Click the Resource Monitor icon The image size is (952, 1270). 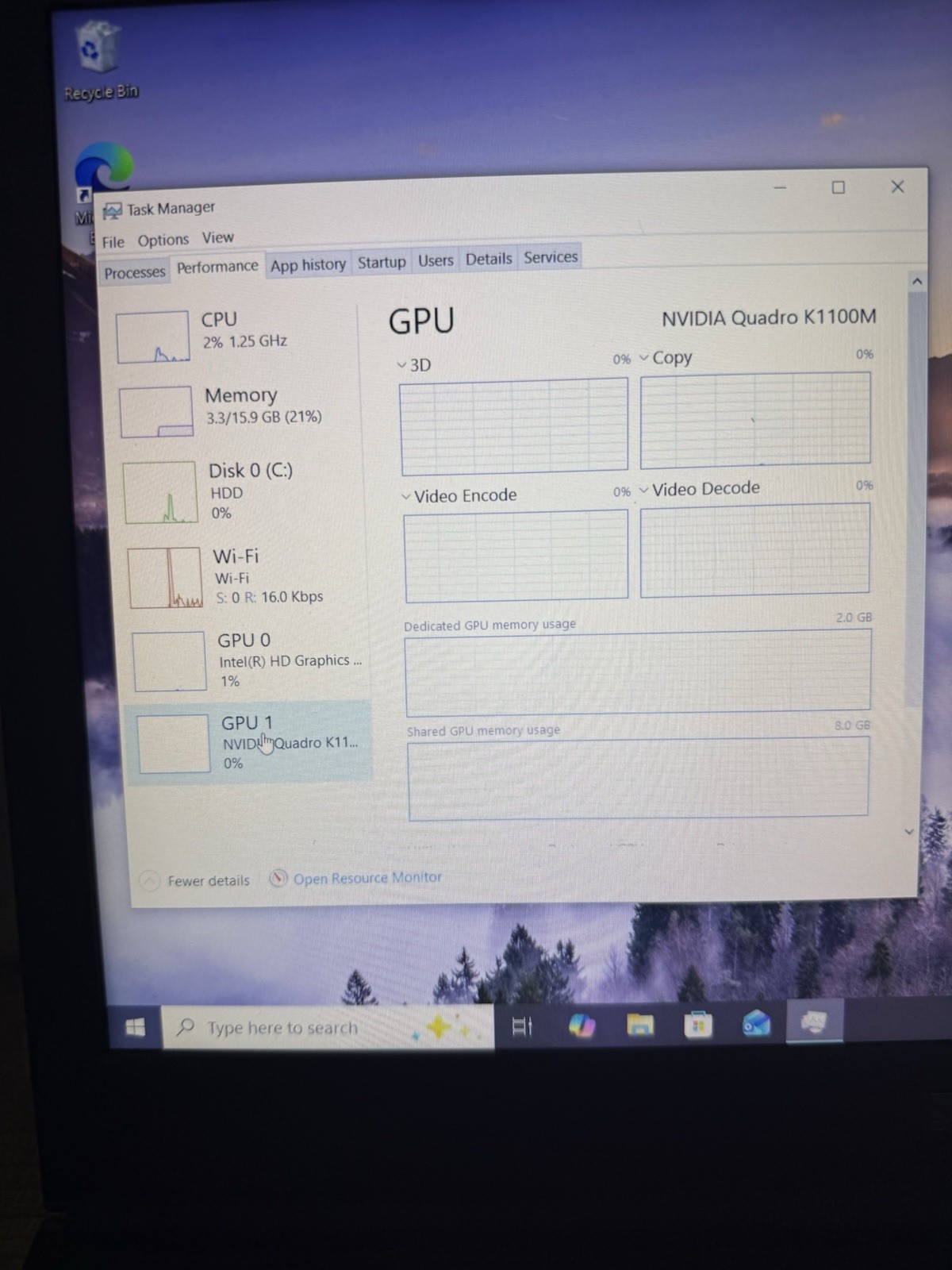[x=278, y=879]
